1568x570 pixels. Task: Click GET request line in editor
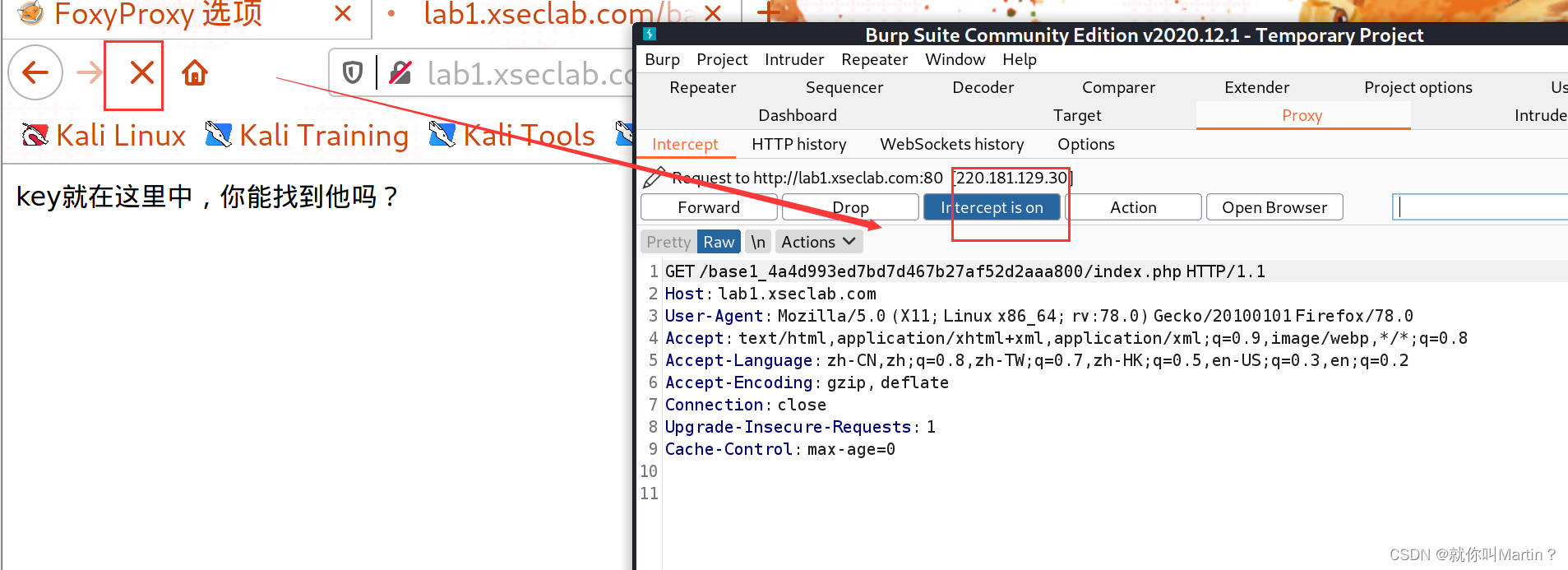(964, 271)
